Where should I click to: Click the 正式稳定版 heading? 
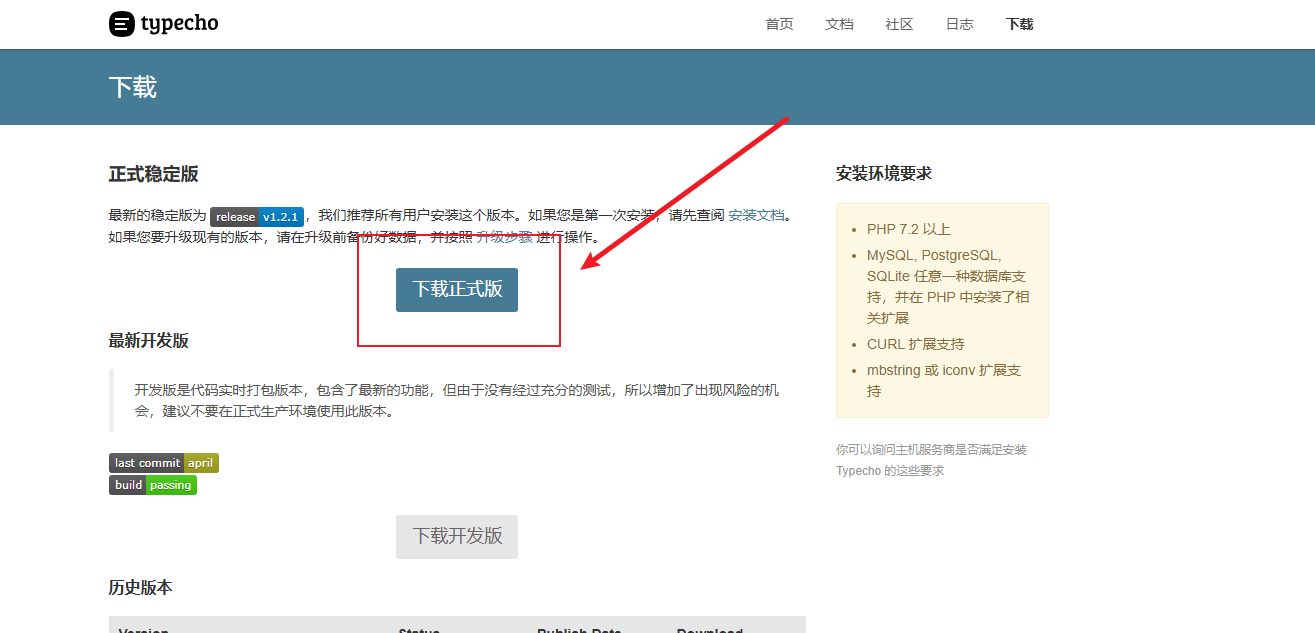[154, 174]
